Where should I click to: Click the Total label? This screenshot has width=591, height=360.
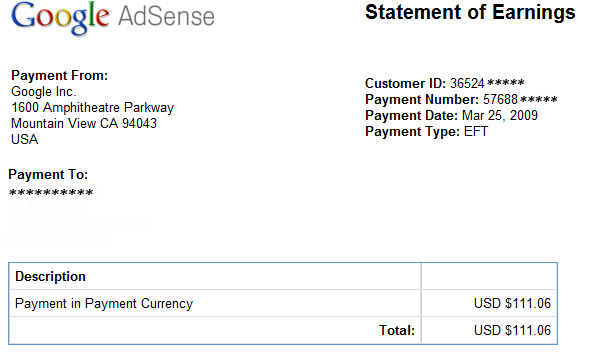pyautogui.click(x=397, y=330)
